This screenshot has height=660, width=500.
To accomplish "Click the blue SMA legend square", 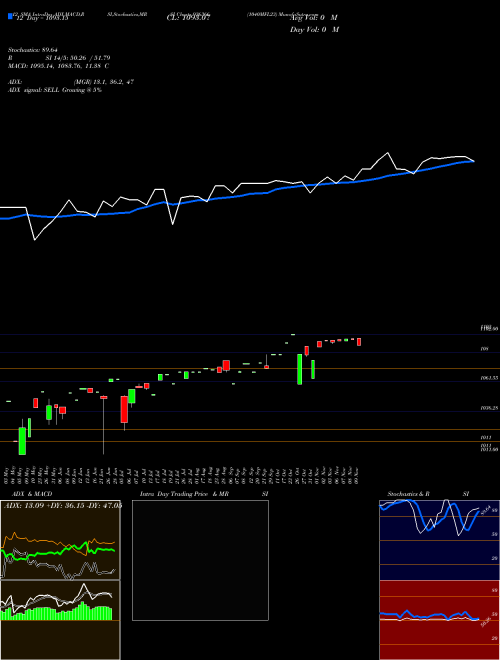I will 10,16.
